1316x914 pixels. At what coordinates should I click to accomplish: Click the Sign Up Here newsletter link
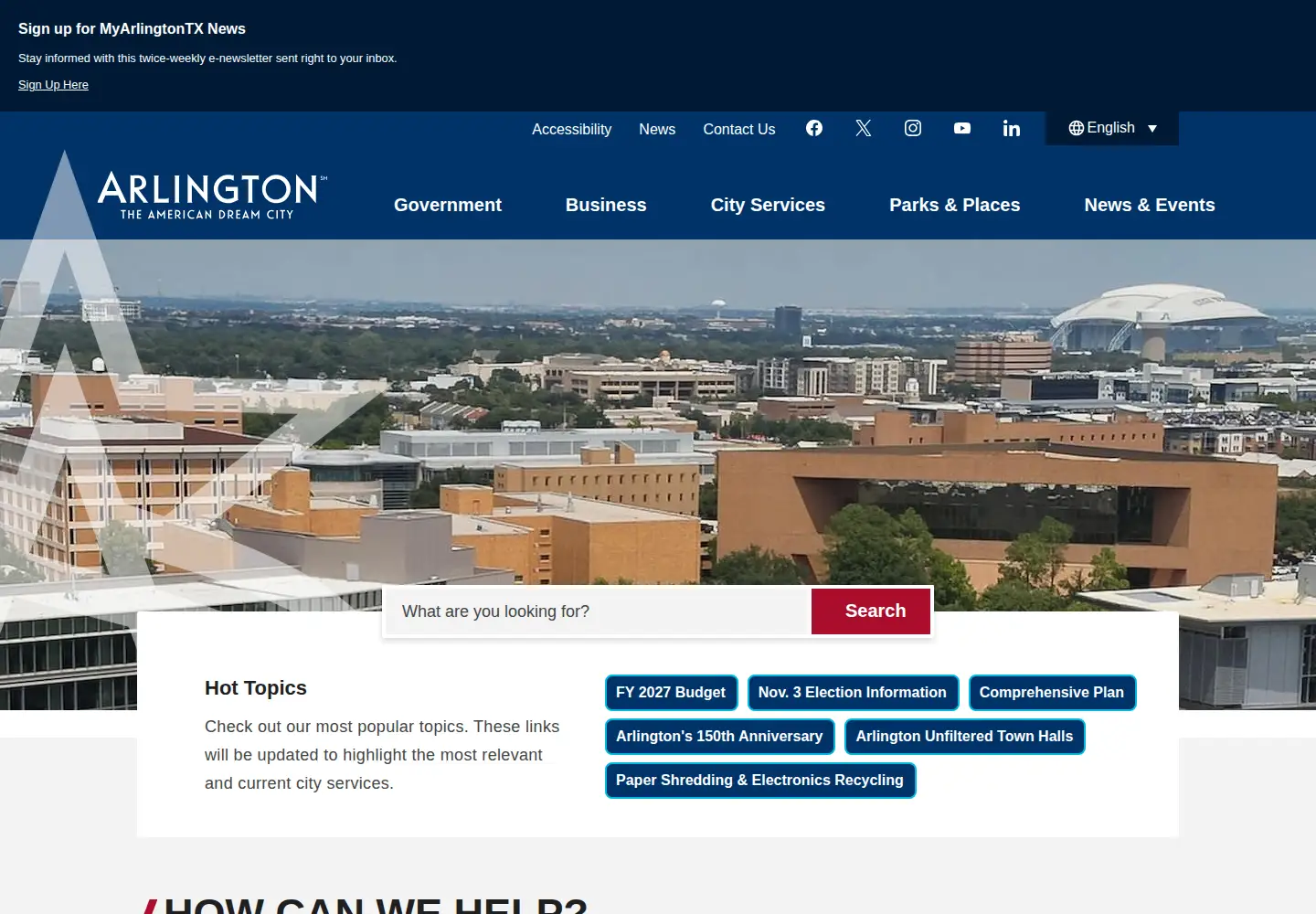click(x=53, y=85)
